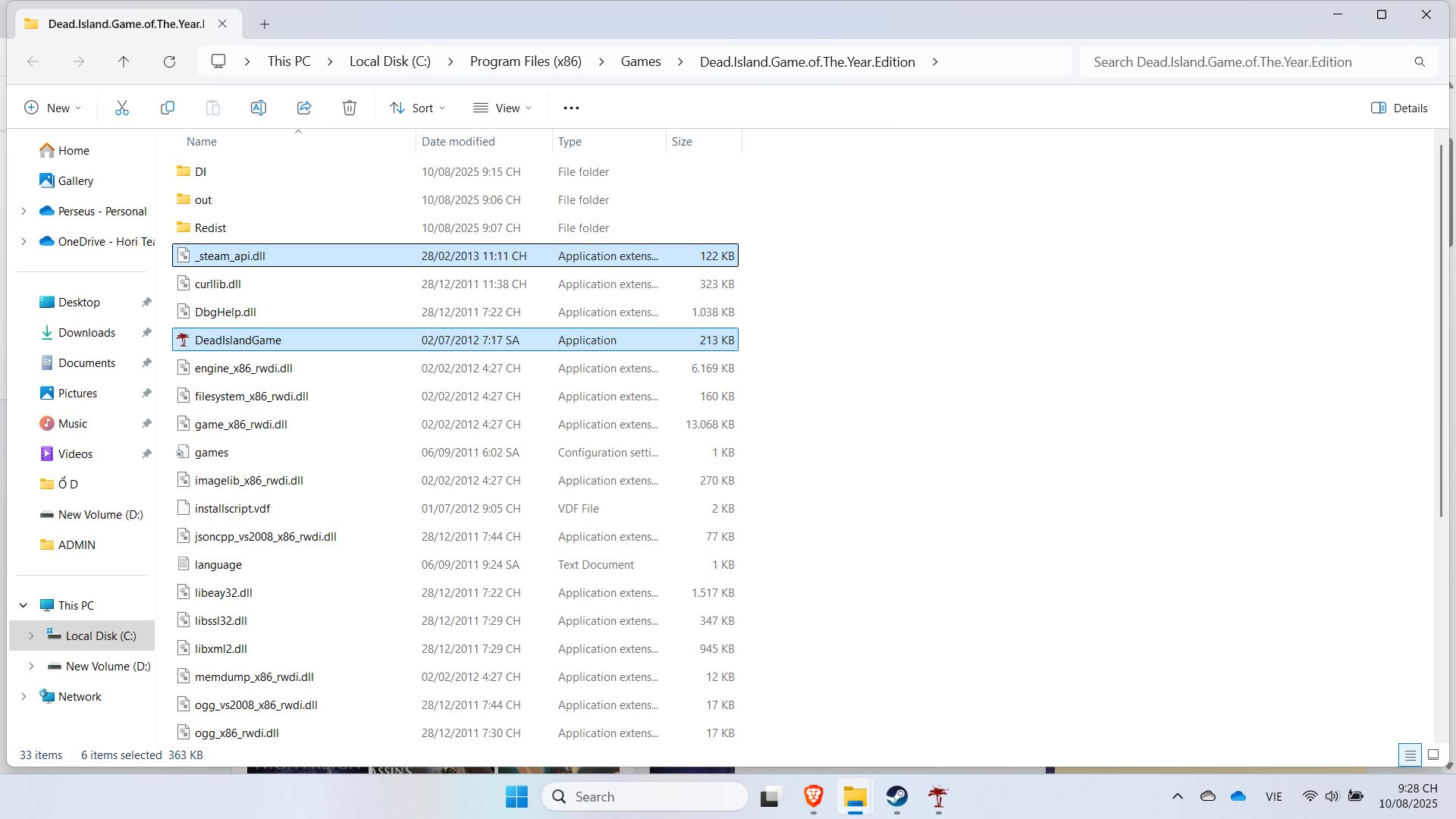The width and height of the screenshot is (1456, 819).
Task: Open the See more three-dots menu
Action: 571,108
